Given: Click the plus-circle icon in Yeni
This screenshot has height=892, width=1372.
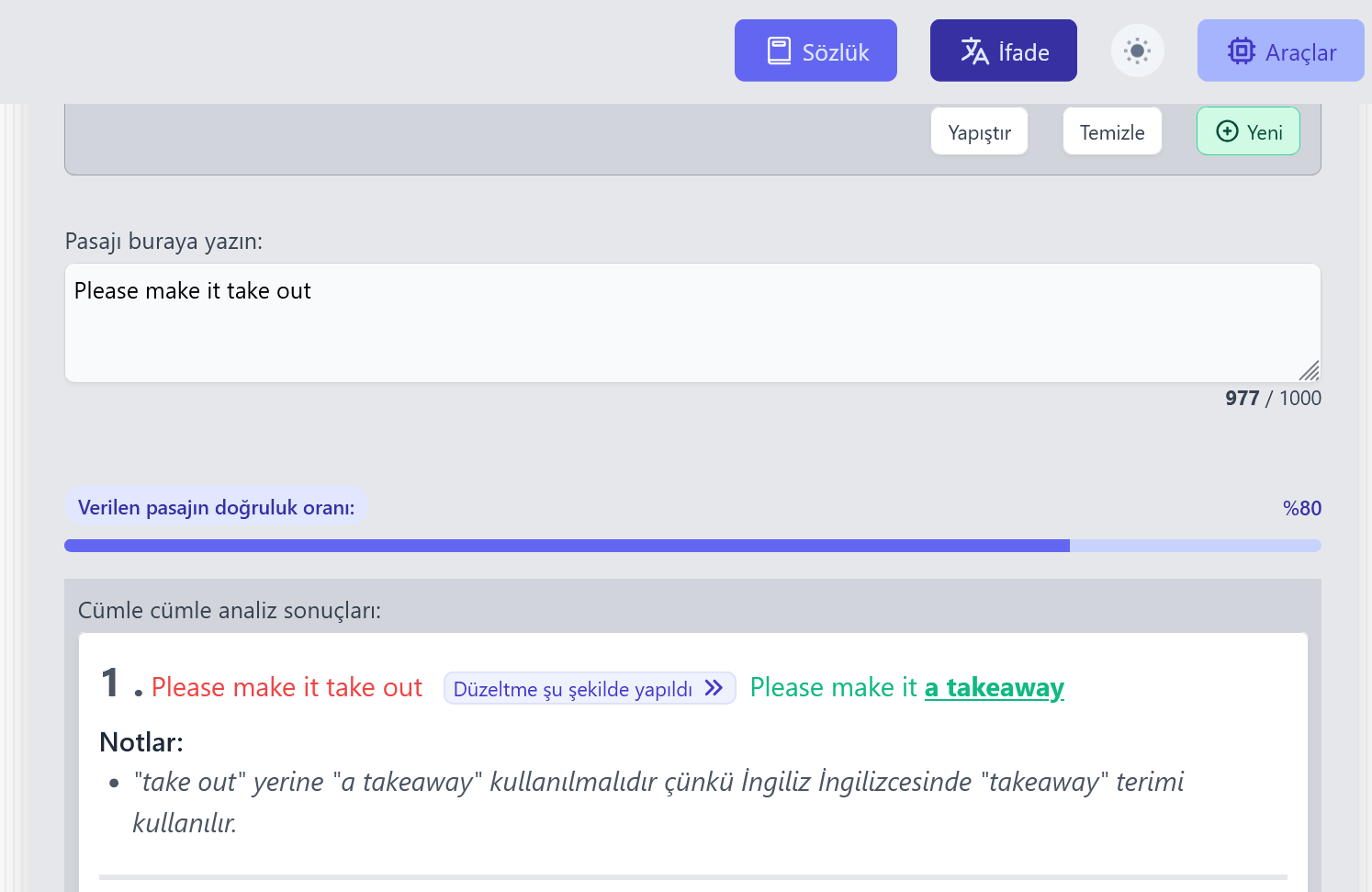Looking at the screenshot, I should pyautogui.click(x=1227, y=131).
